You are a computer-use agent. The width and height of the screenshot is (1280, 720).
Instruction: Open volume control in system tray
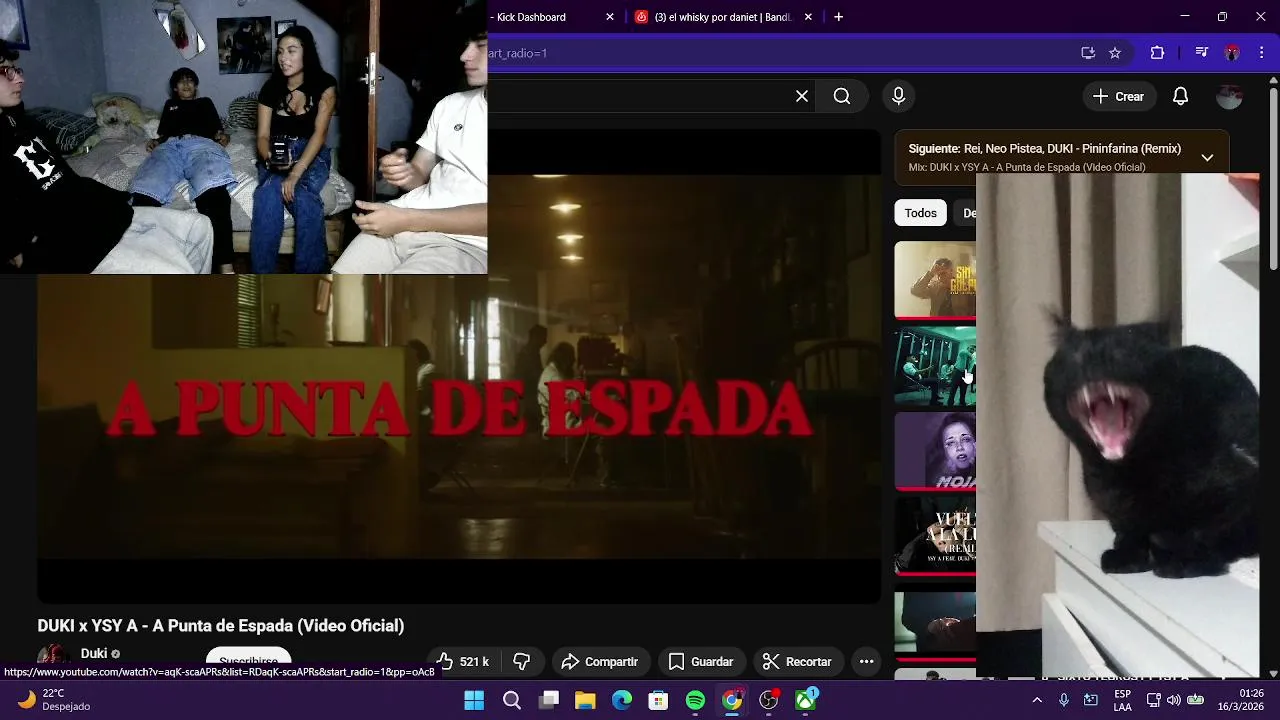coord(1174,700)
